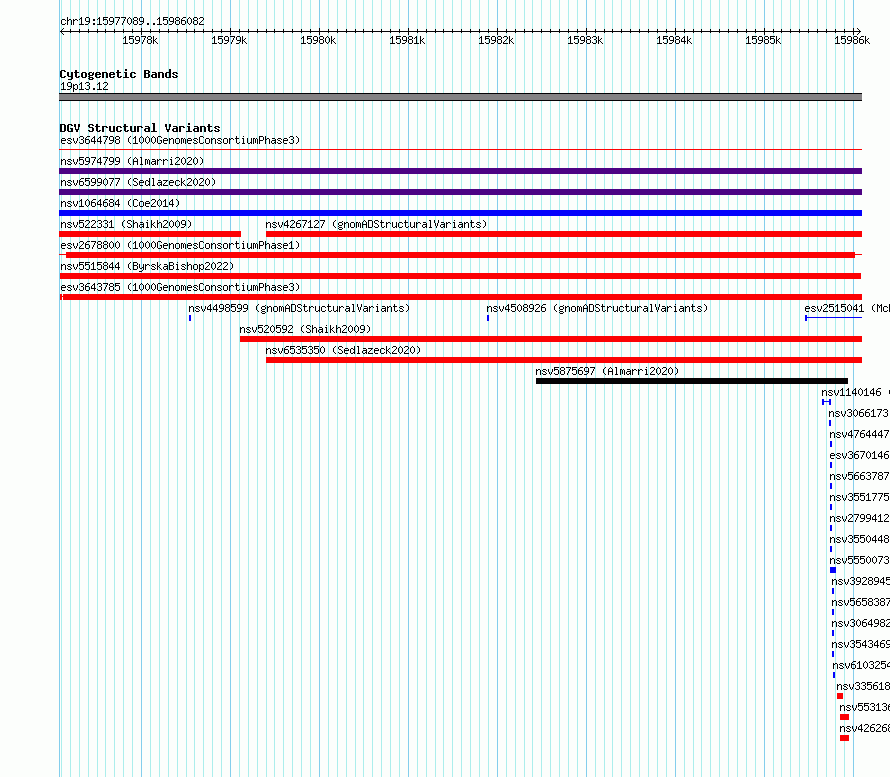This screenshot has height=777, width=890.
Task: Select the black bar under nsv5875697
Action: pyautogui.click(x=692, y=381)
